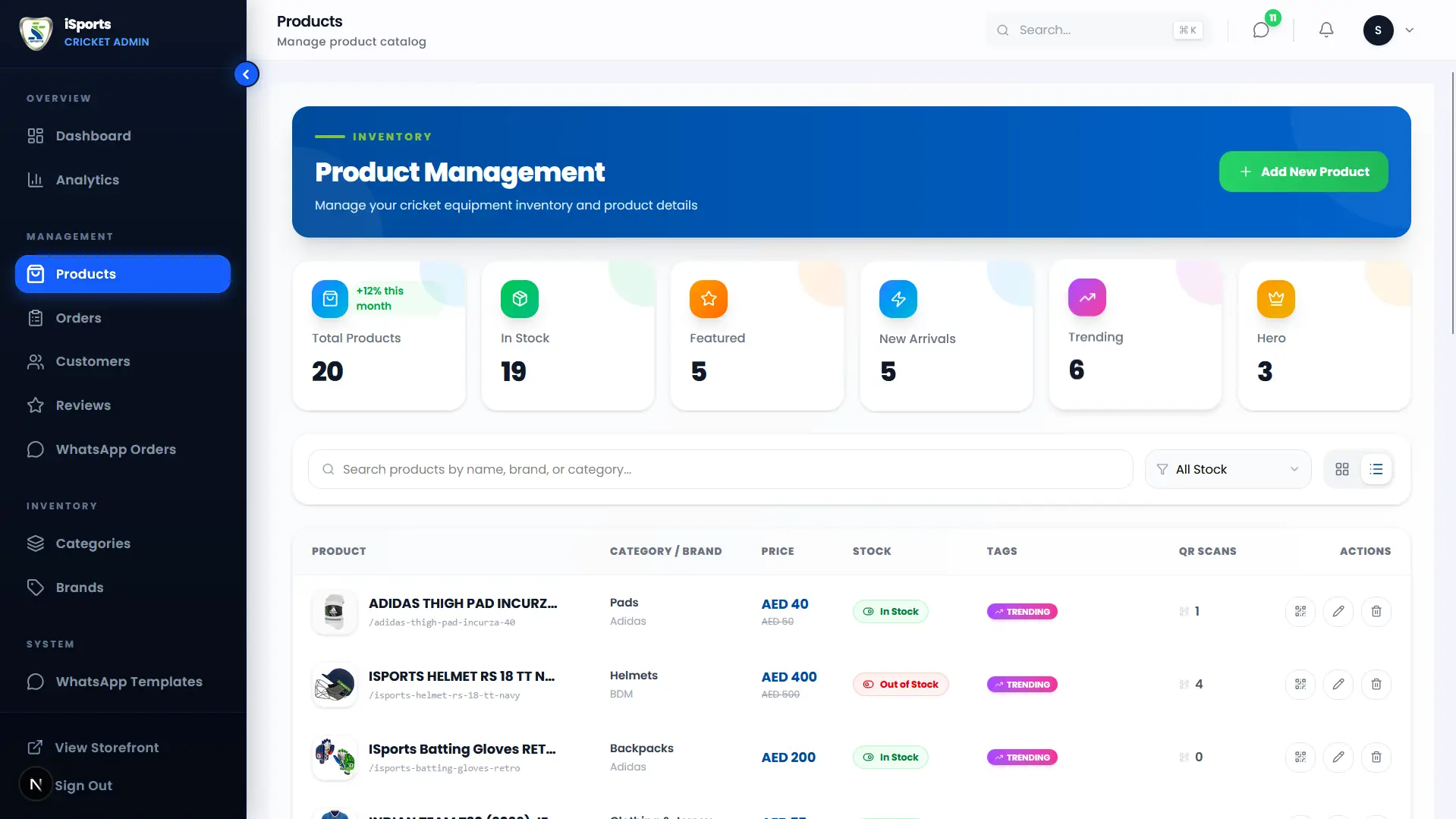Open the notifications bell
1456x819 pixels.
click(1325, 30)
